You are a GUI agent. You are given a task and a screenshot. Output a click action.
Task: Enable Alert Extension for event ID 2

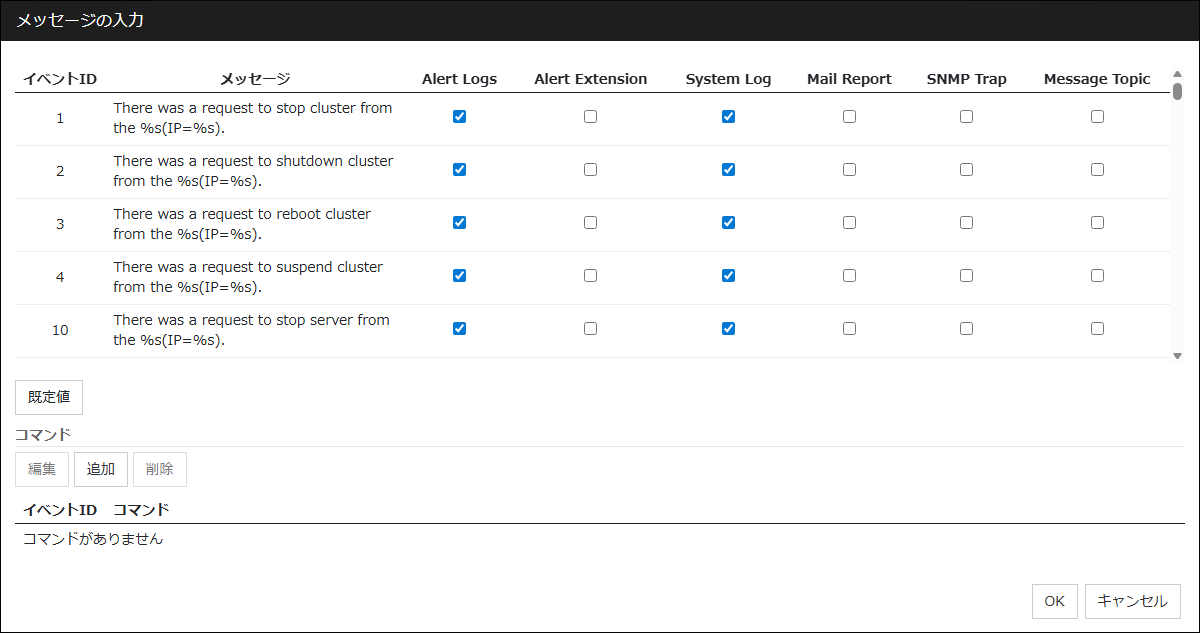click(590, 169)
